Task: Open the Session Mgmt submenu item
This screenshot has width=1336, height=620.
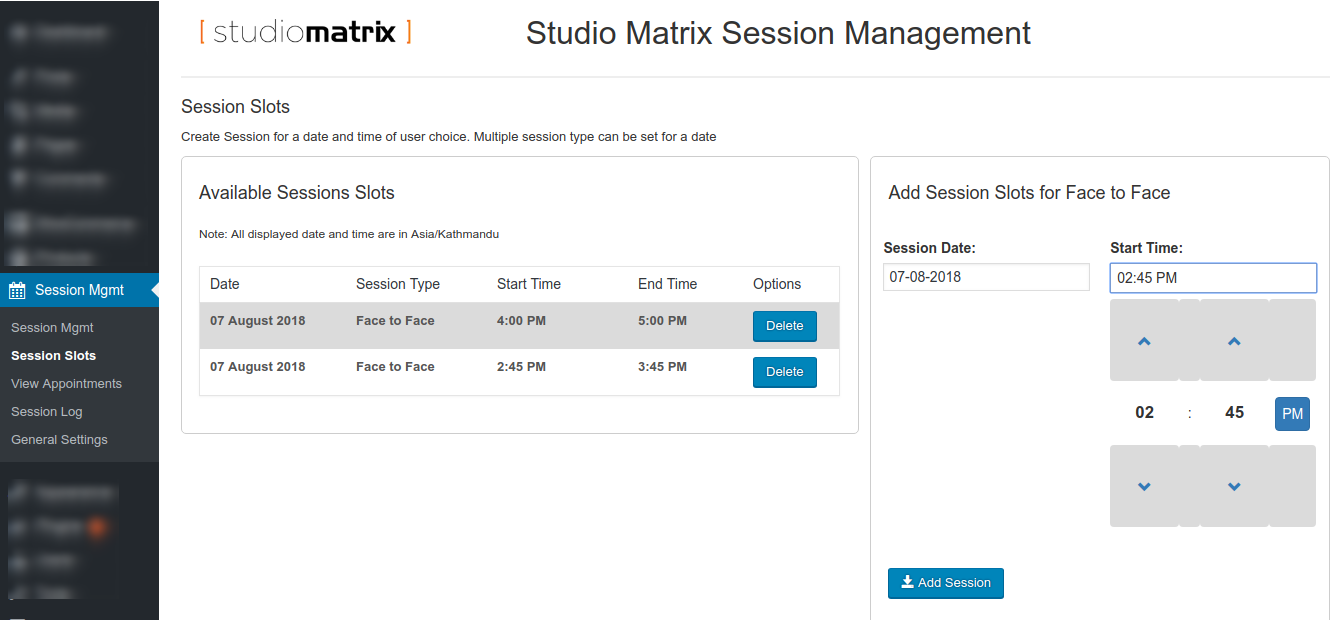Action: (x=52, y=328)
